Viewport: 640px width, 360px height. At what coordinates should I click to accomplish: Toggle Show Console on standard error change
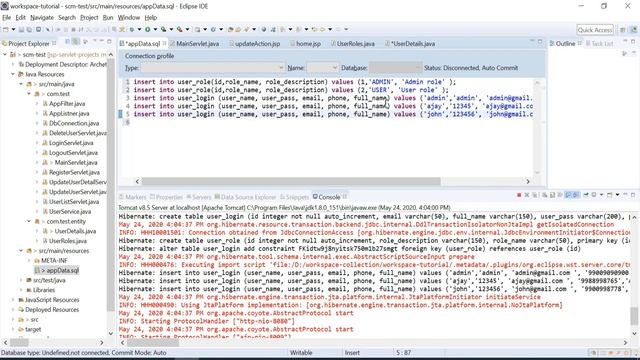576,195
